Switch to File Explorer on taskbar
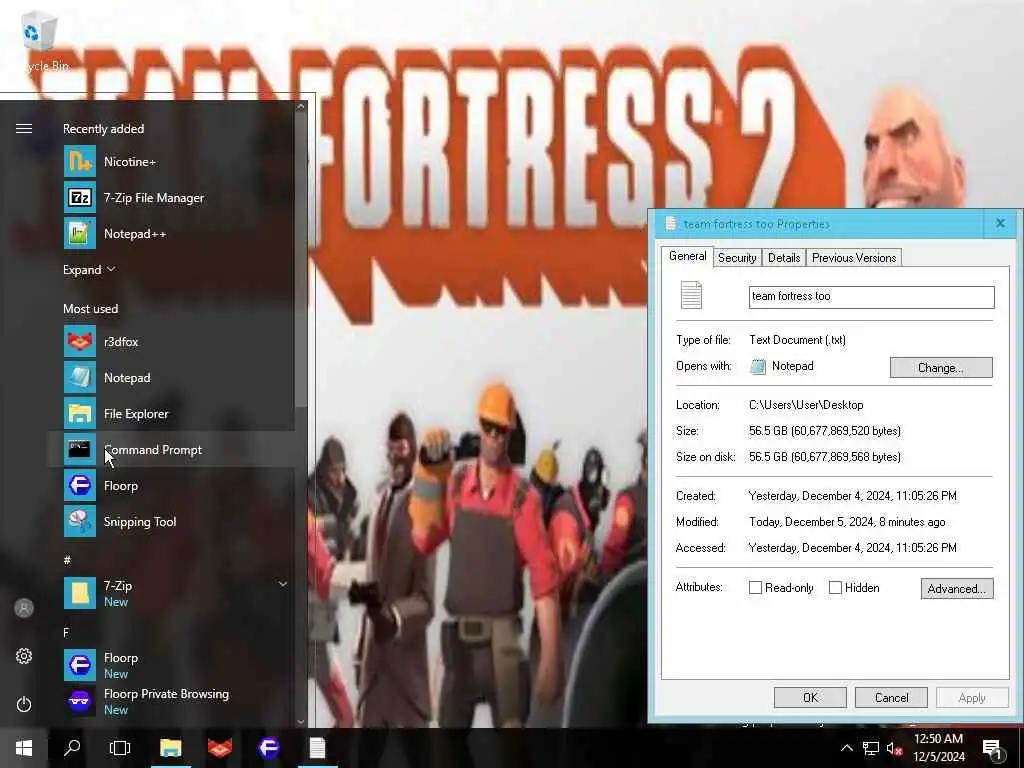Image resolution: width=1024 pixels, height=768 pixels. pyautogui.click(x=170, y=748)
